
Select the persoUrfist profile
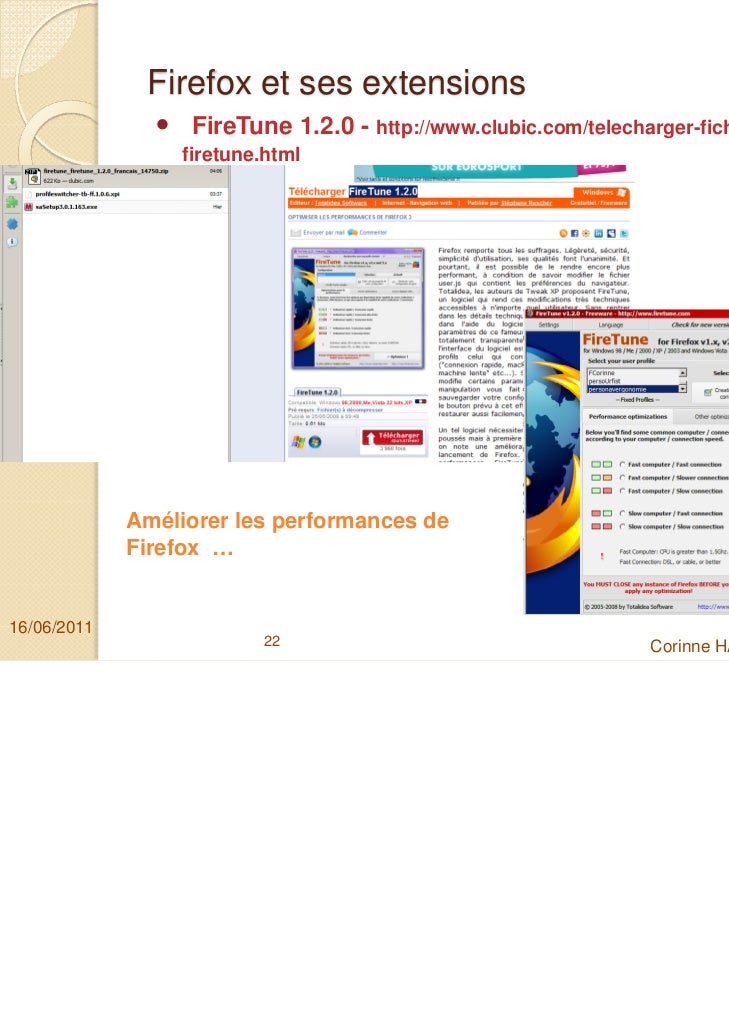point(632,381)
